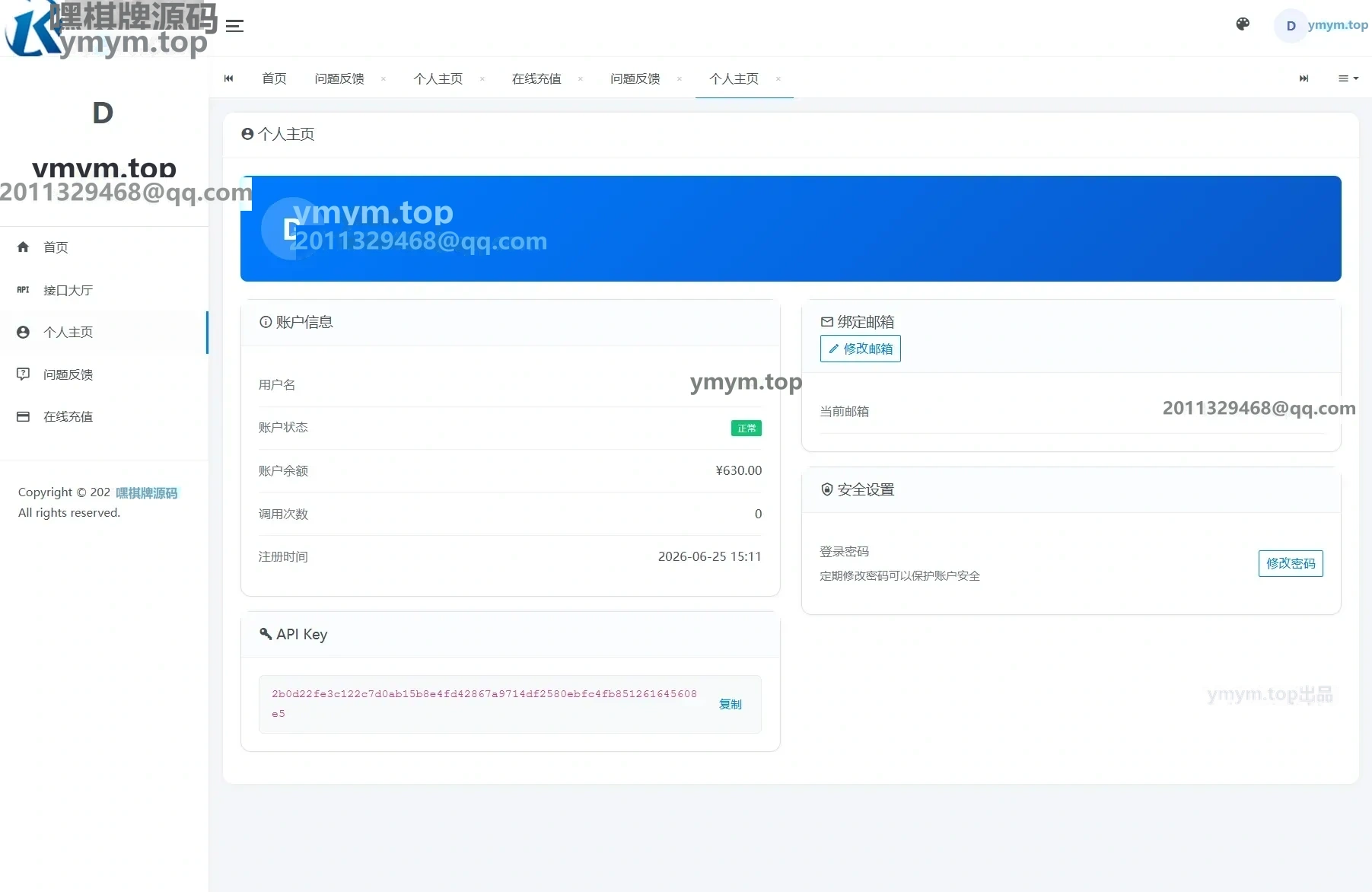This screenshot has width=1372, height=892.
Task: Click the home icon in the sidebar
Action: click(x=23, y=247)
